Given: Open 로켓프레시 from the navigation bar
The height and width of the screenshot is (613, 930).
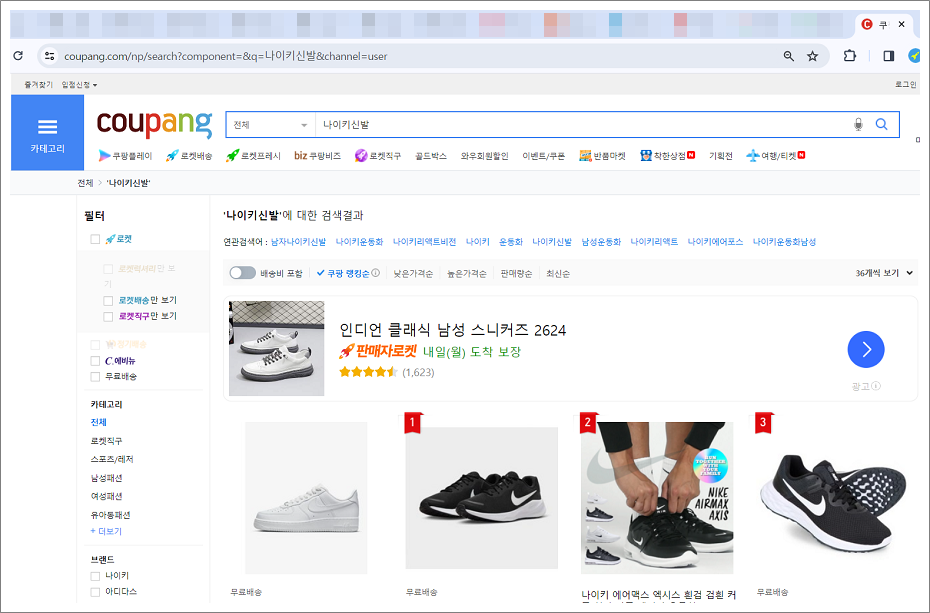Looking at the screenshot, I should coord(253,156).
